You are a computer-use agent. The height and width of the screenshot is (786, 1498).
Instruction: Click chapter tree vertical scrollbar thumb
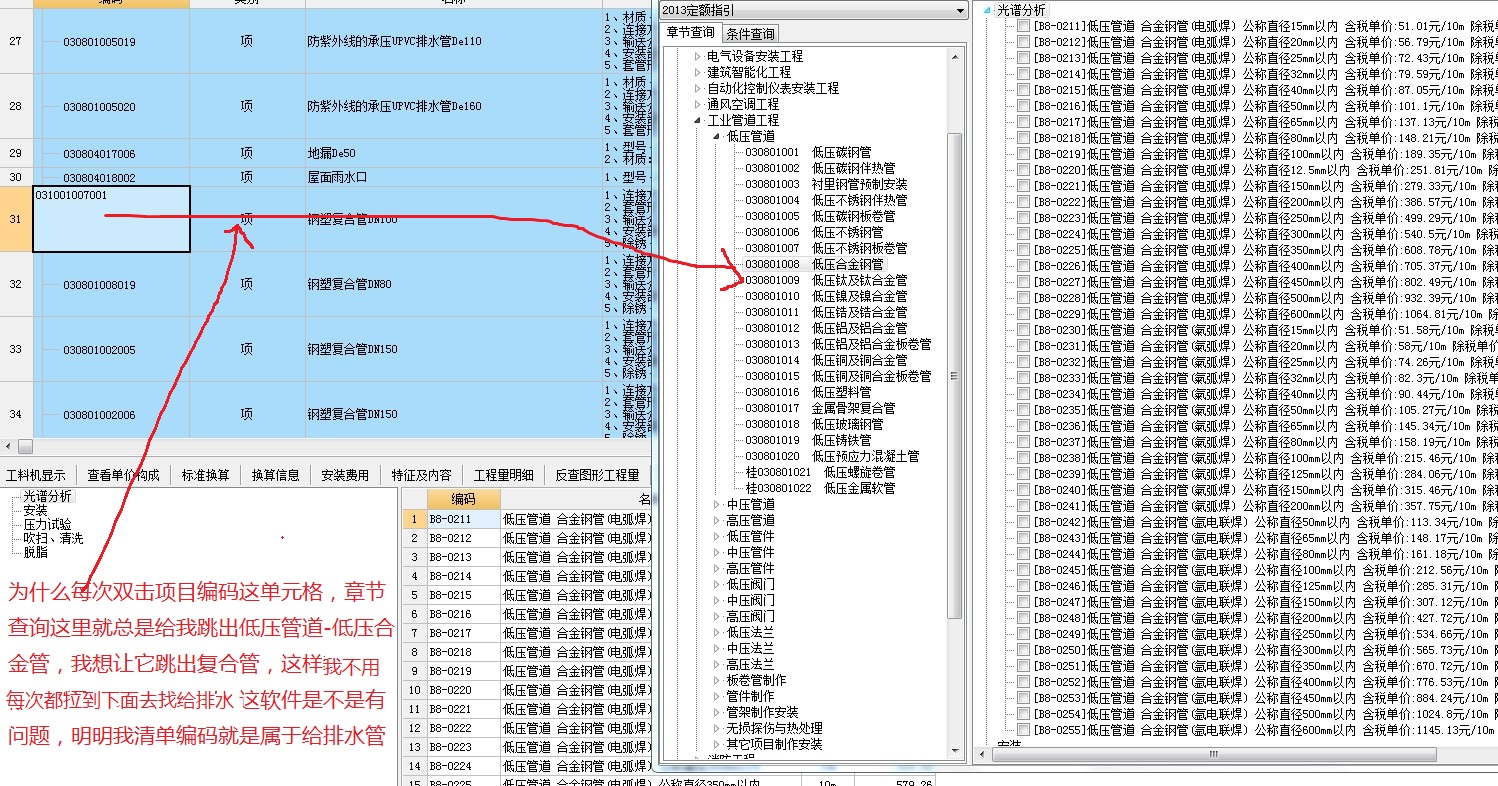click(953, 375)
